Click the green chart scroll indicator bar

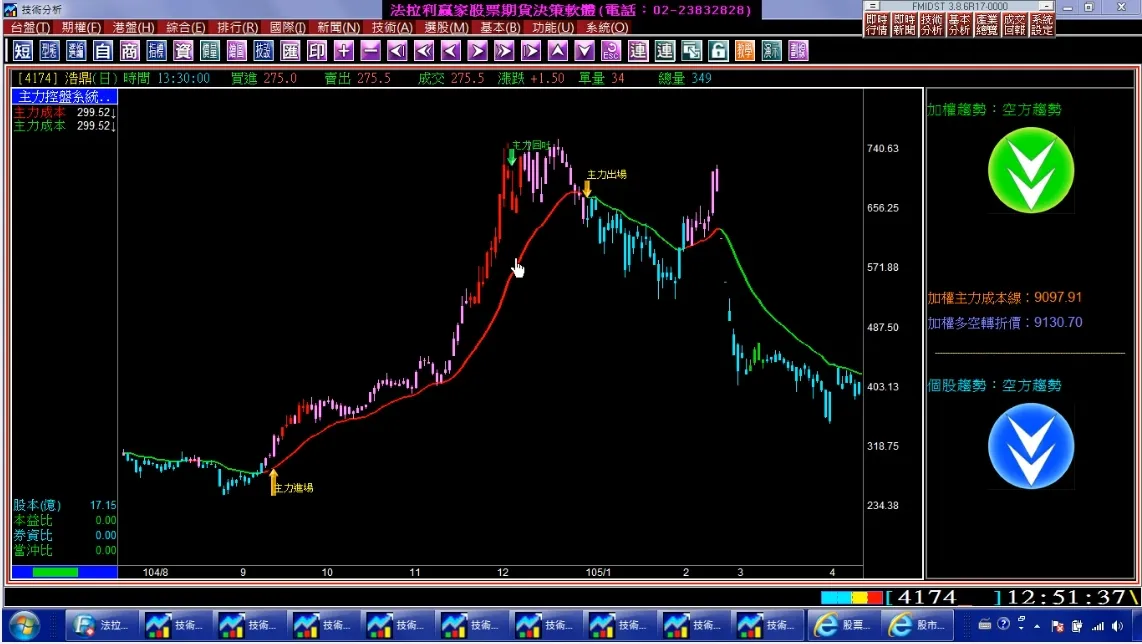(x=55, y=573)
